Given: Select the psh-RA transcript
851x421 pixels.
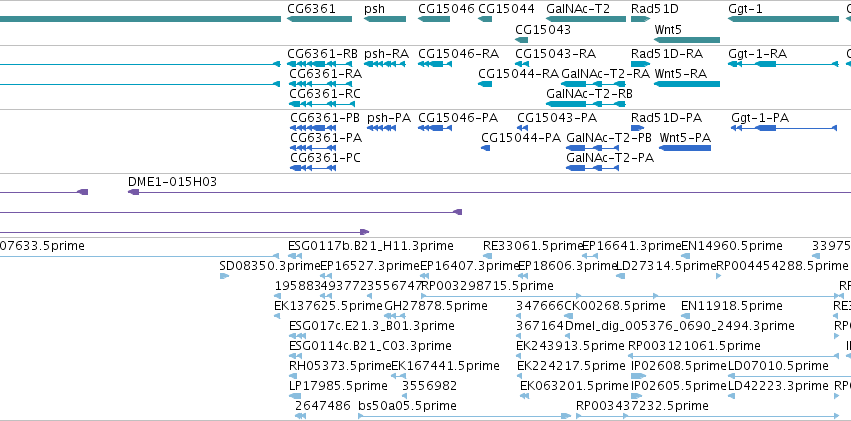Looking at the screenshot, I should pos(385,64).
